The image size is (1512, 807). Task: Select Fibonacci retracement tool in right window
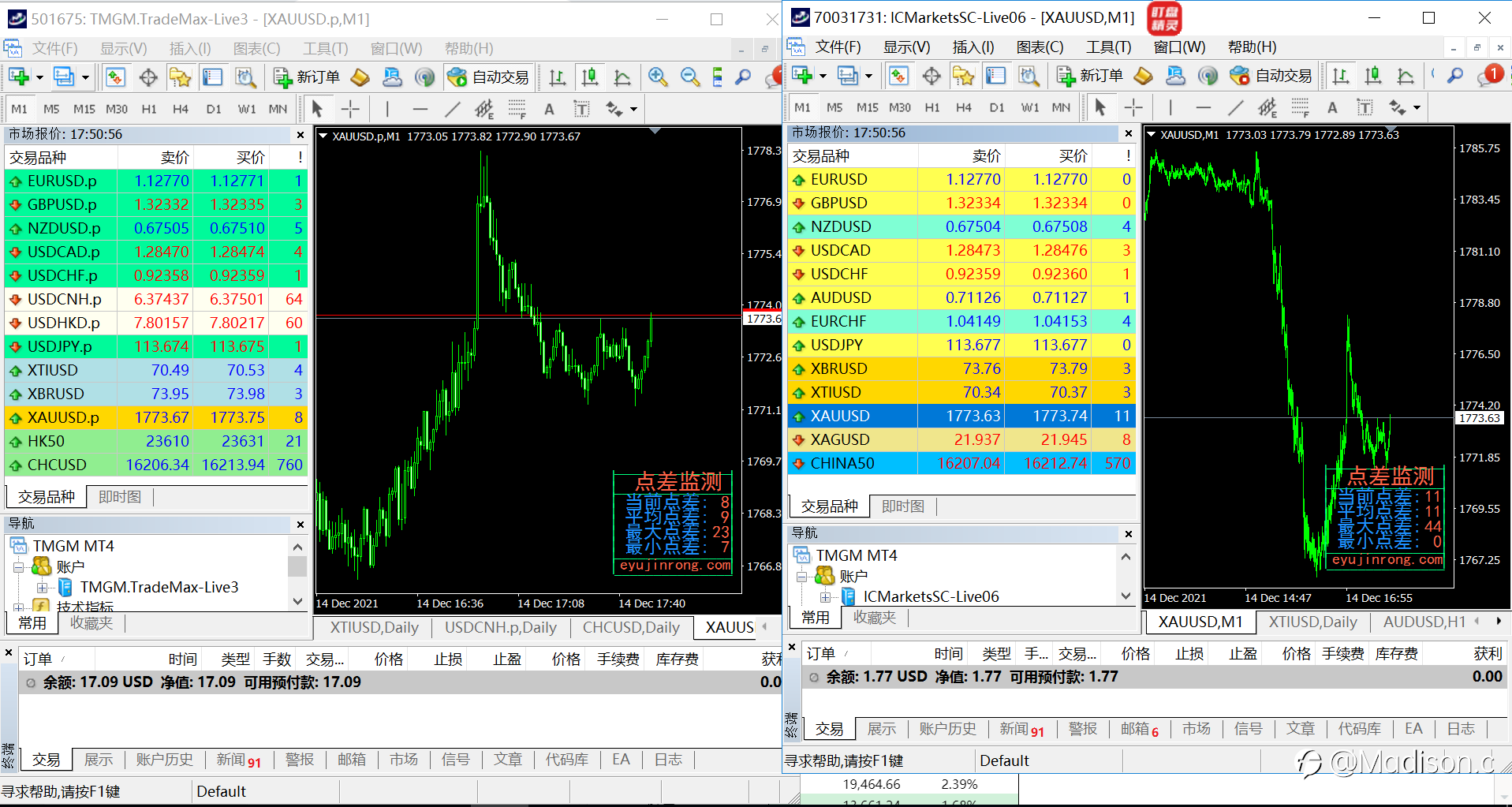(1300, 107)
